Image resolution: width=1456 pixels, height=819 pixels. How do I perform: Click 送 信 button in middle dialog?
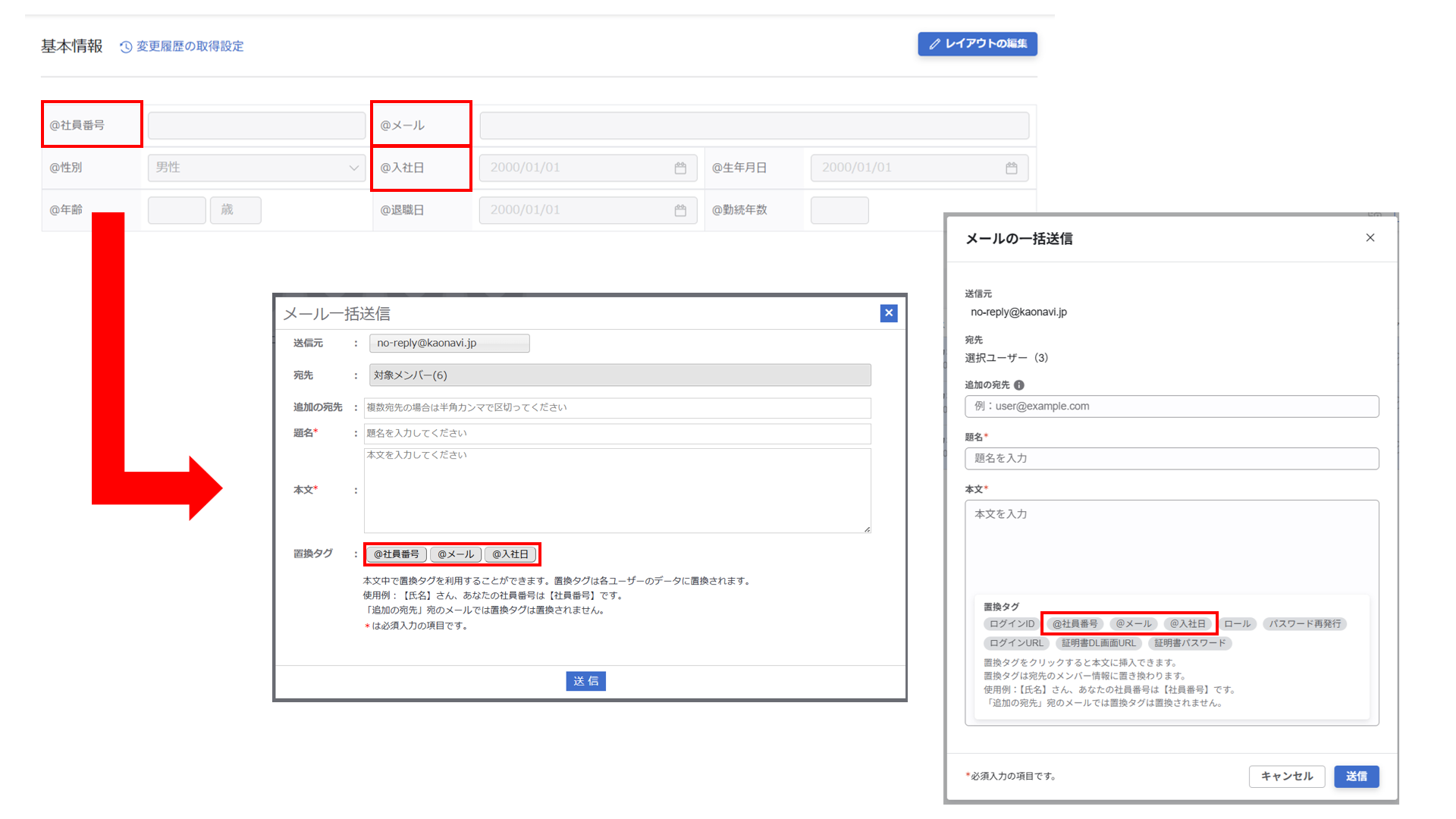pos(585,681)
